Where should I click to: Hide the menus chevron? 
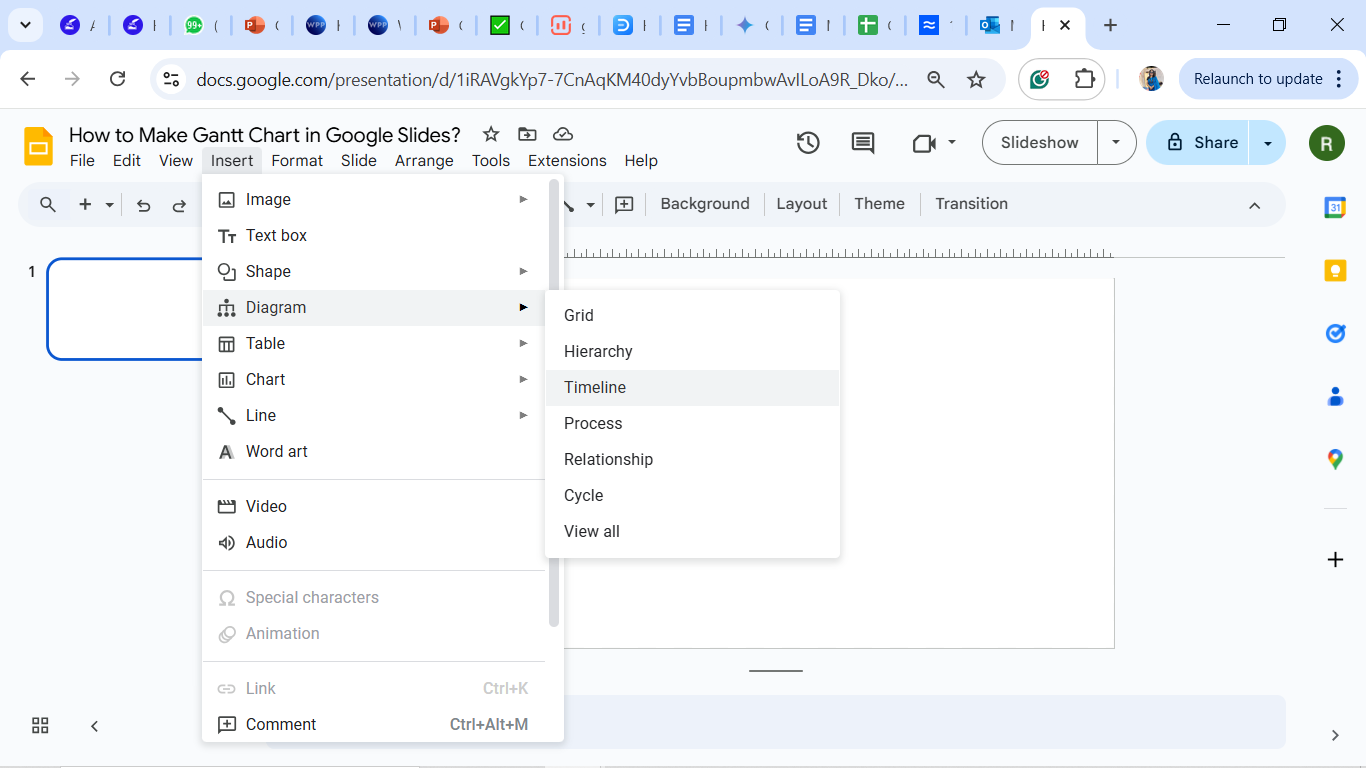(x=1254, y=205)
